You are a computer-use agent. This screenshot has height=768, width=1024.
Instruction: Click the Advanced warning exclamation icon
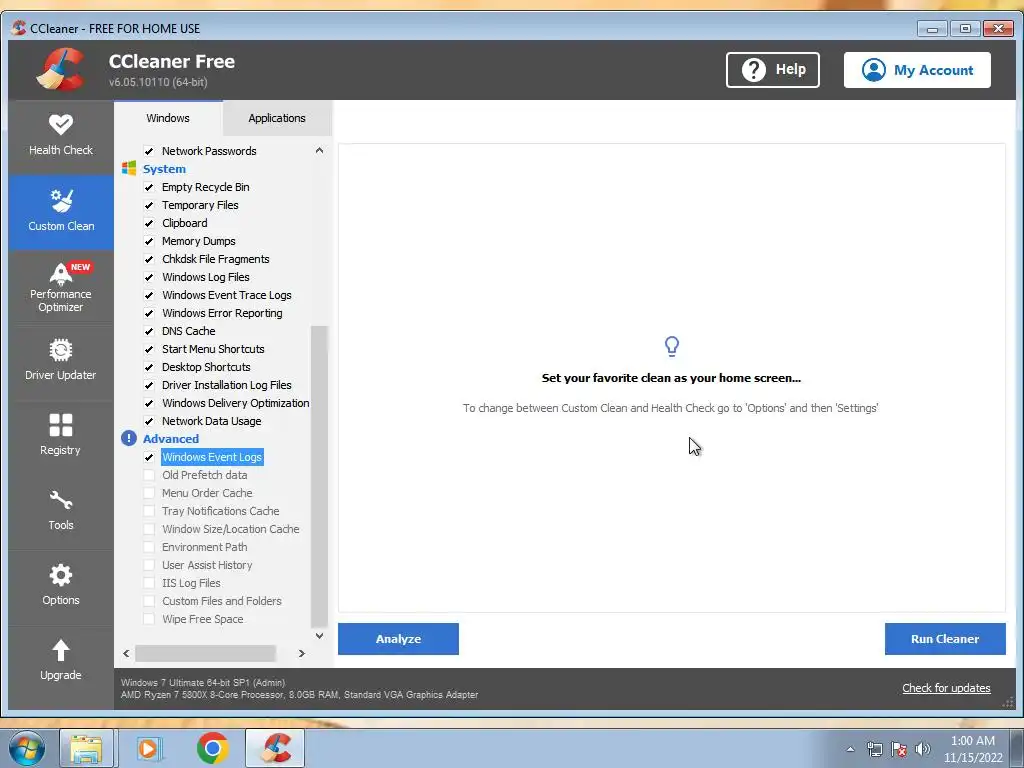129,438
